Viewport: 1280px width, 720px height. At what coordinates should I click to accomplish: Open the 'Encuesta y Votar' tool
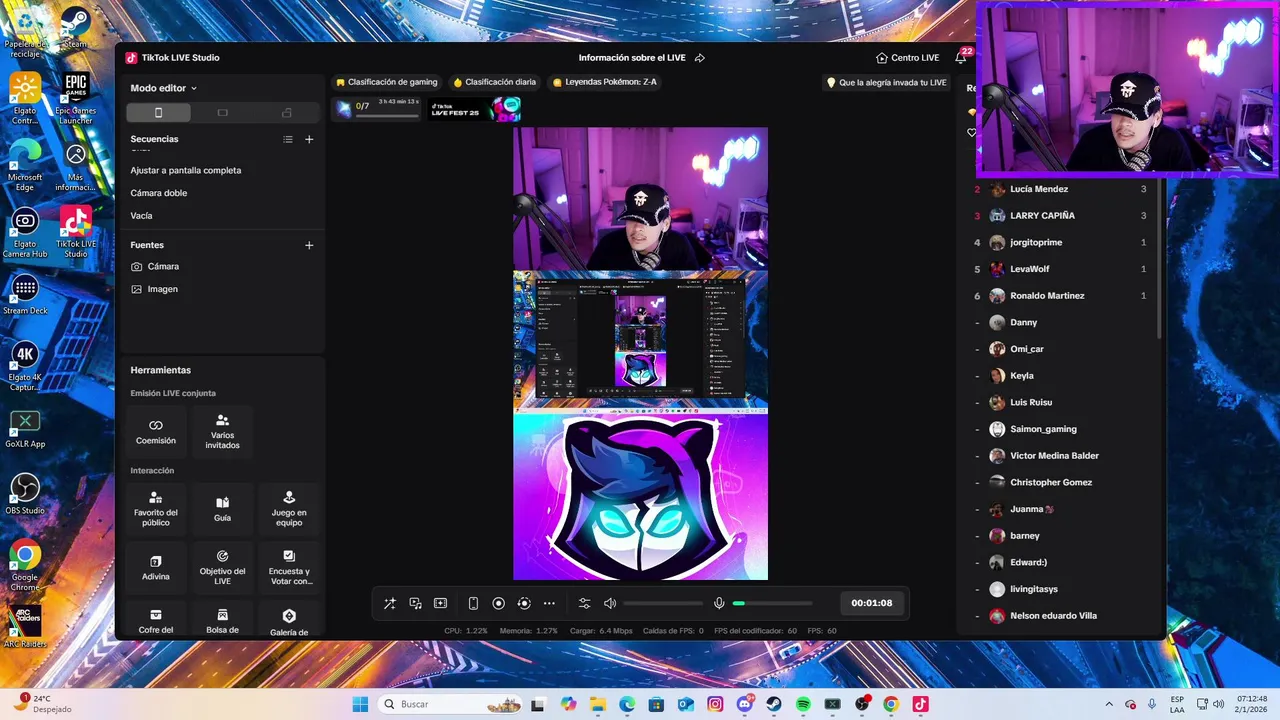pyautogui.click(x=289, y=568)
